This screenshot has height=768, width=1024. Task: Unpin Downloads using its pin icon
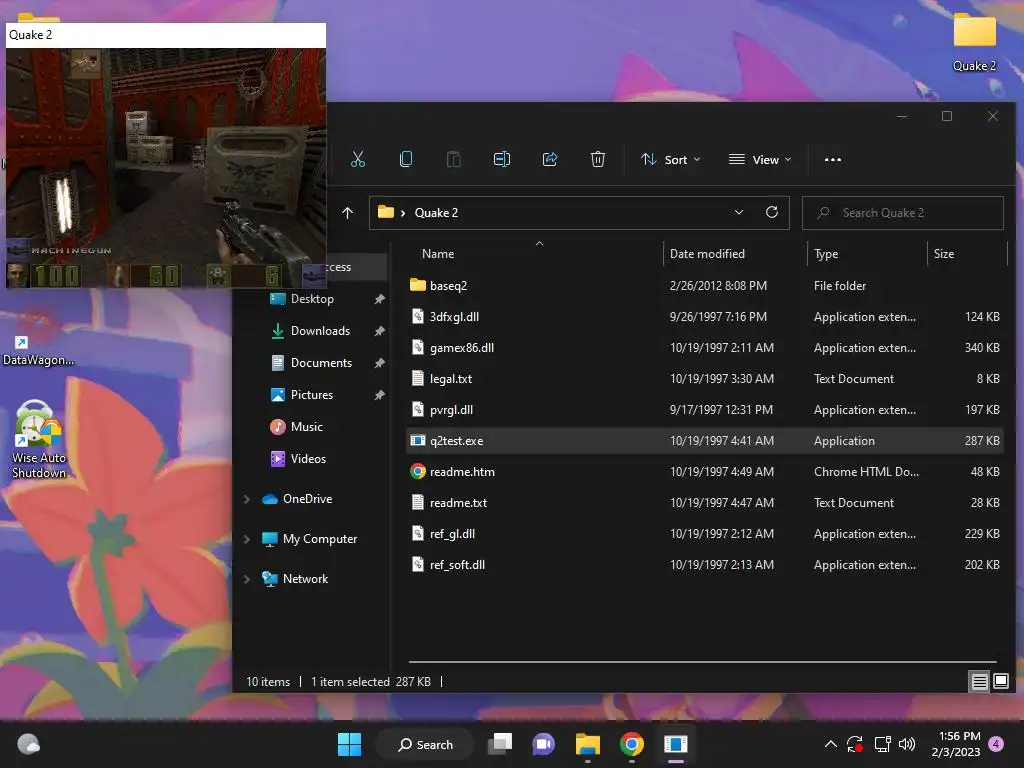379,331
